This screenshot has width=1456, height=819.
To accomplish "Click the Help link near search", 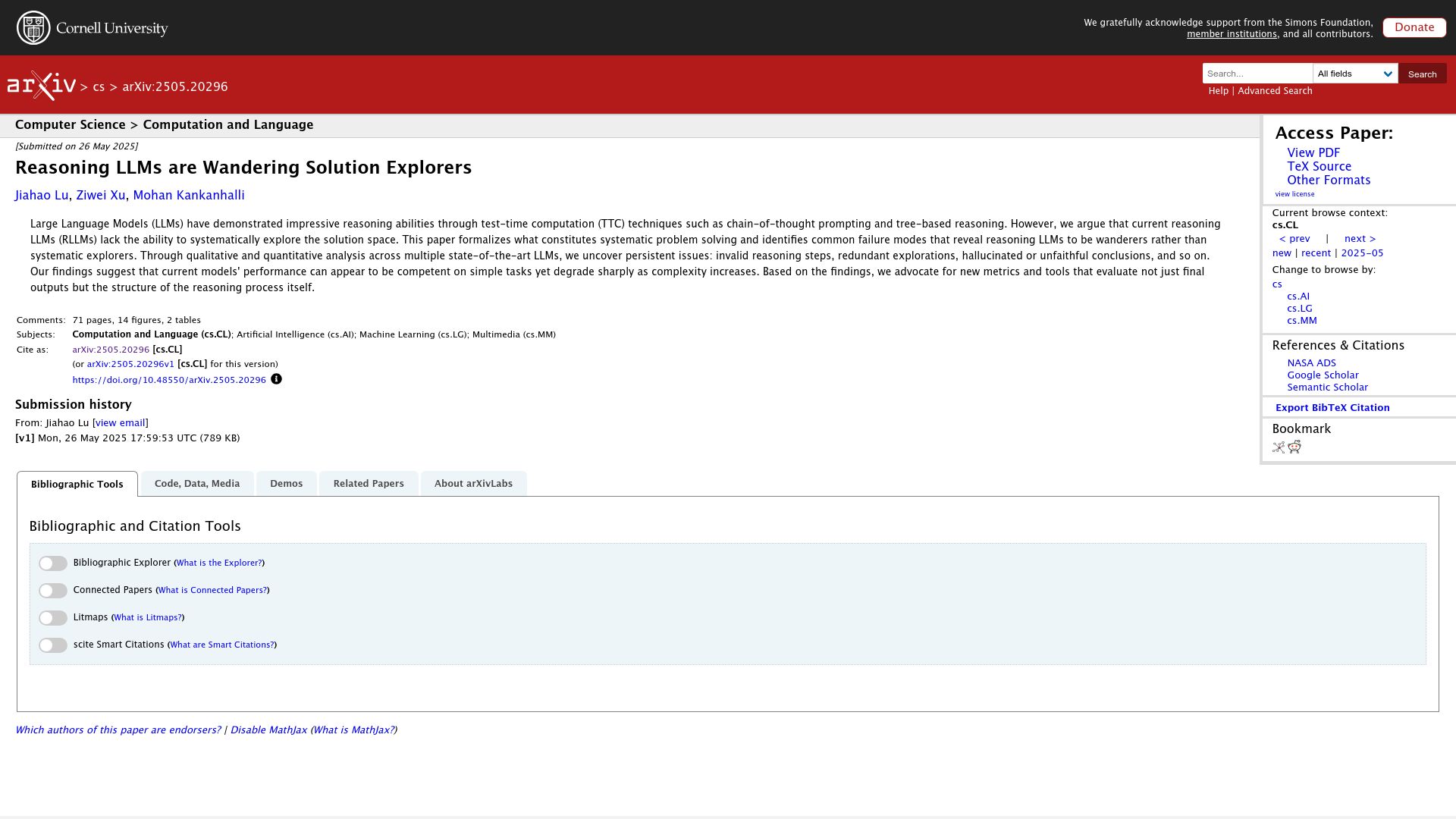I will [1218, 91].
